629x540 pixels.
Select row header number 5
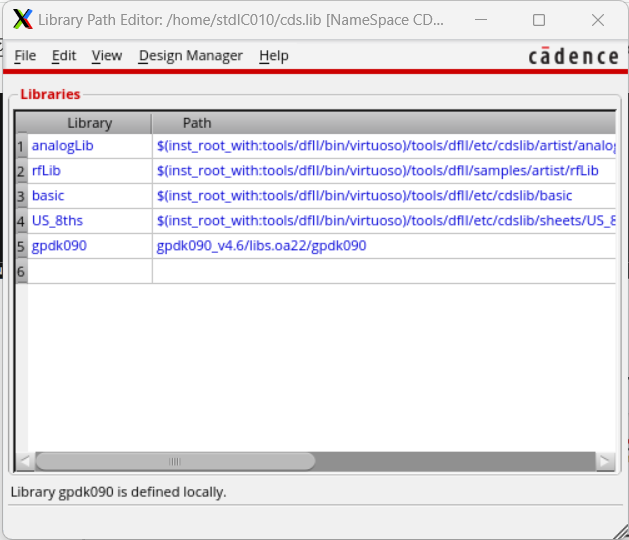coord(21,246)
